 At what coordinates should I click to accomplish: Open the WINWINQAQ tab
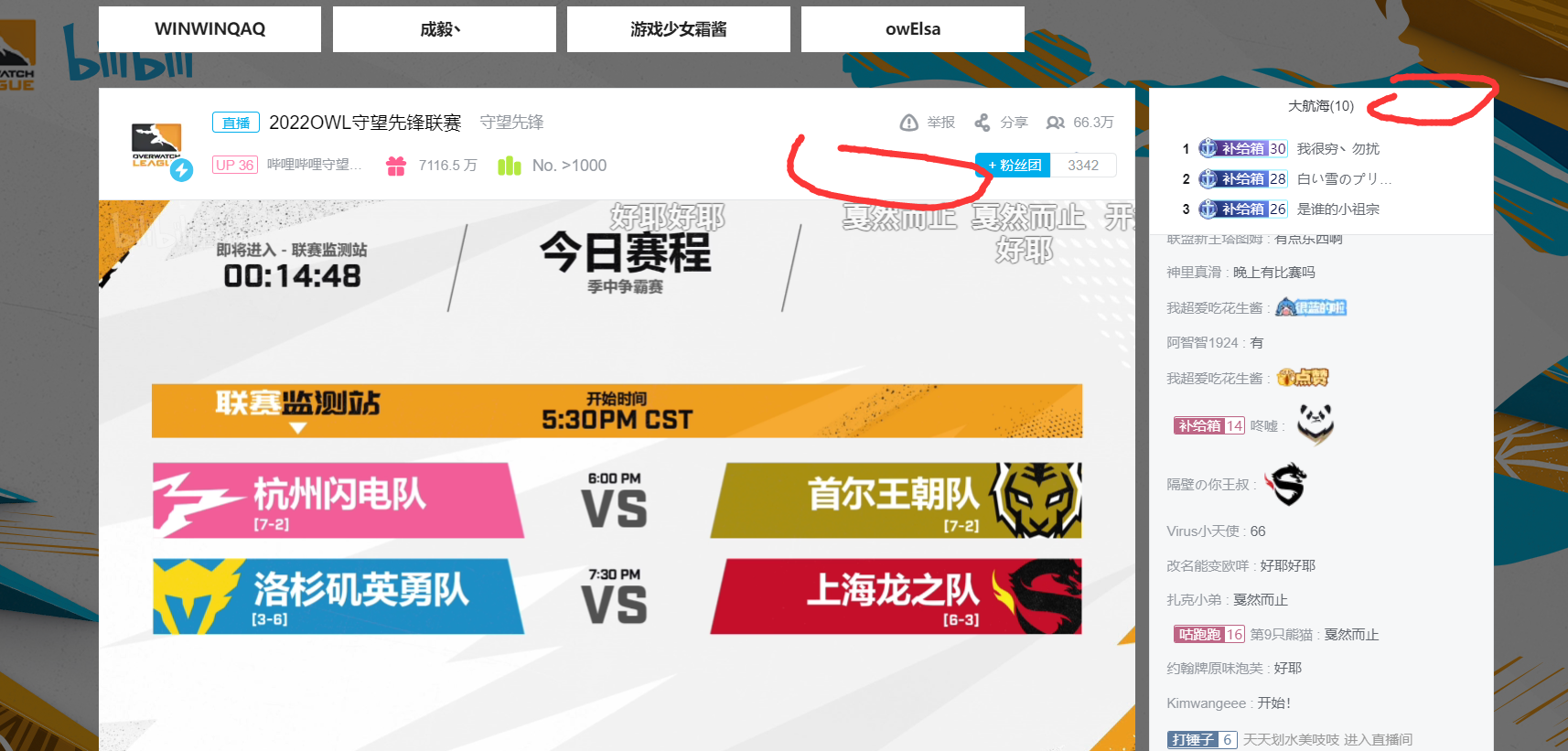[x=209, y=29]
